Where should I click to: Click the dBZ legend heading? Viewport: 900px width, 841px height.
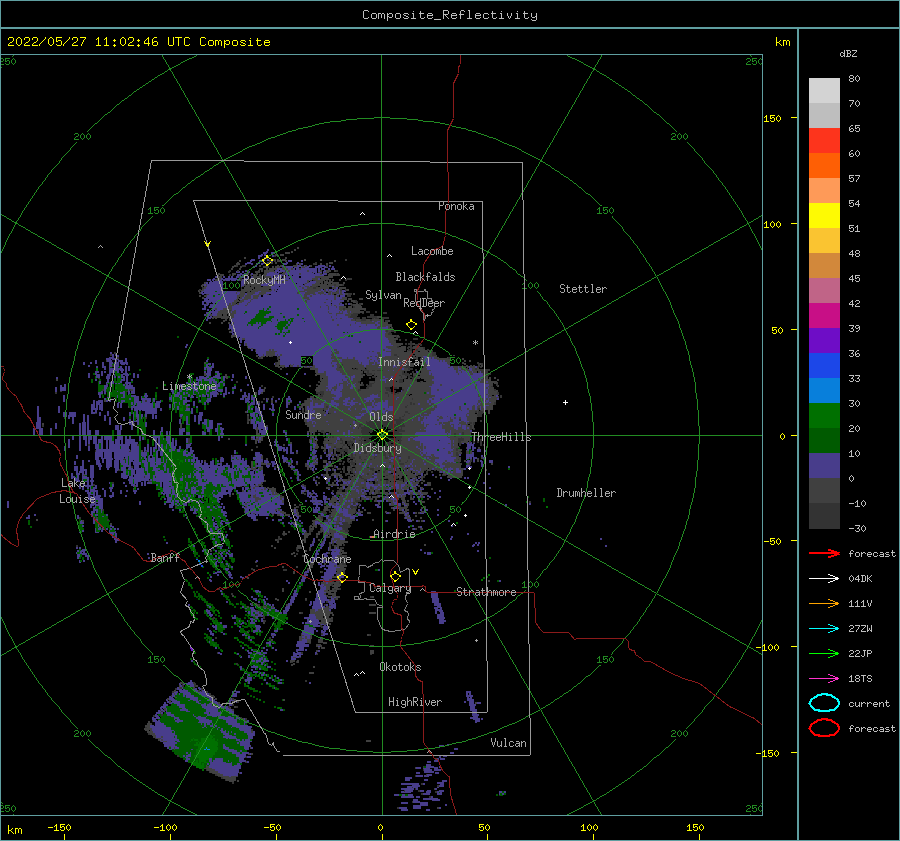[848, 53]
